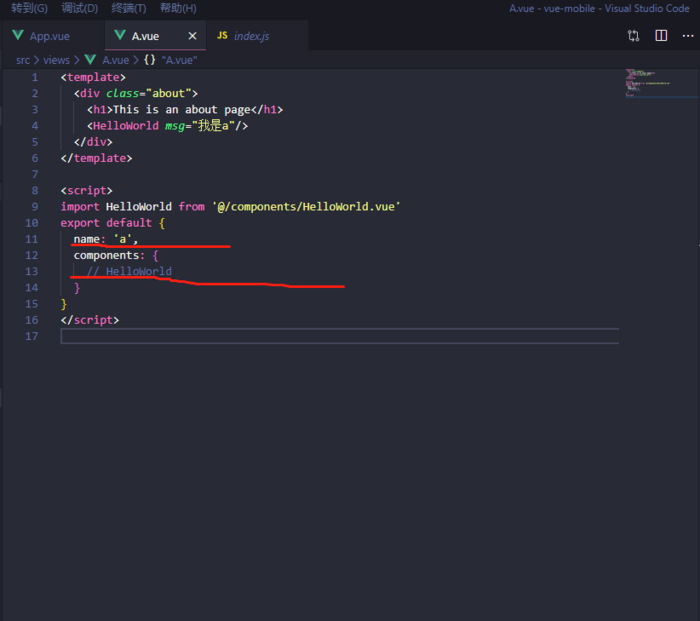Click the name: 'a' property line

pos(106,239)
